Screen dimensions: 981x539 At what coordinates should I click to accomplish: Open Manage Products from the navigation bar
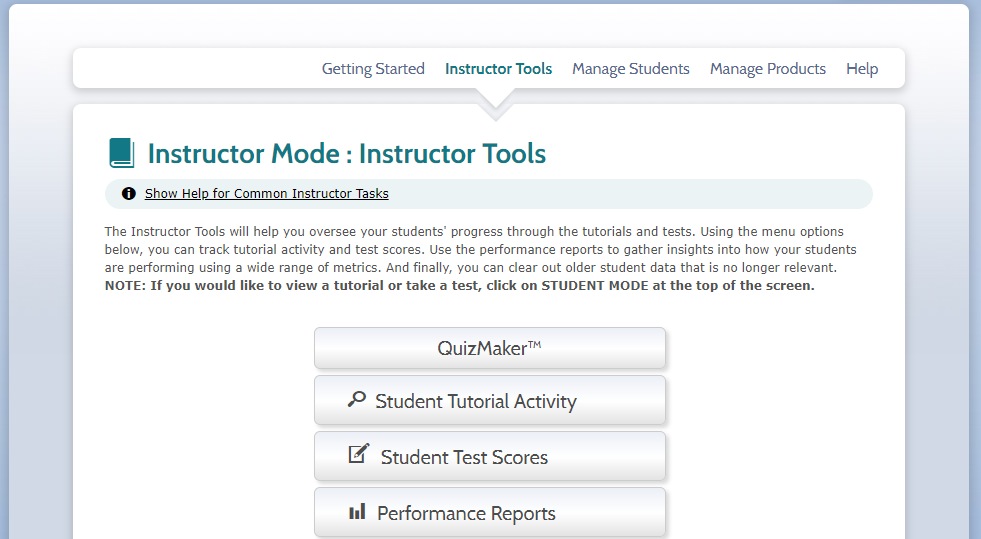[x=767, y=69]
